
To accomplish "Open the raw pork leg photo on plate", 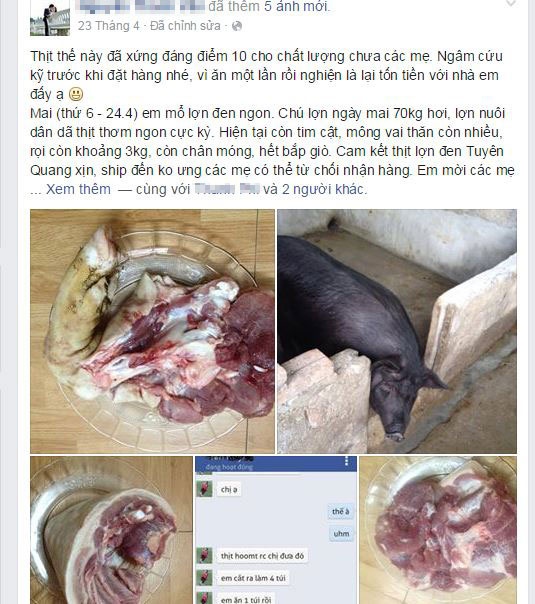I will pos(153,331).
